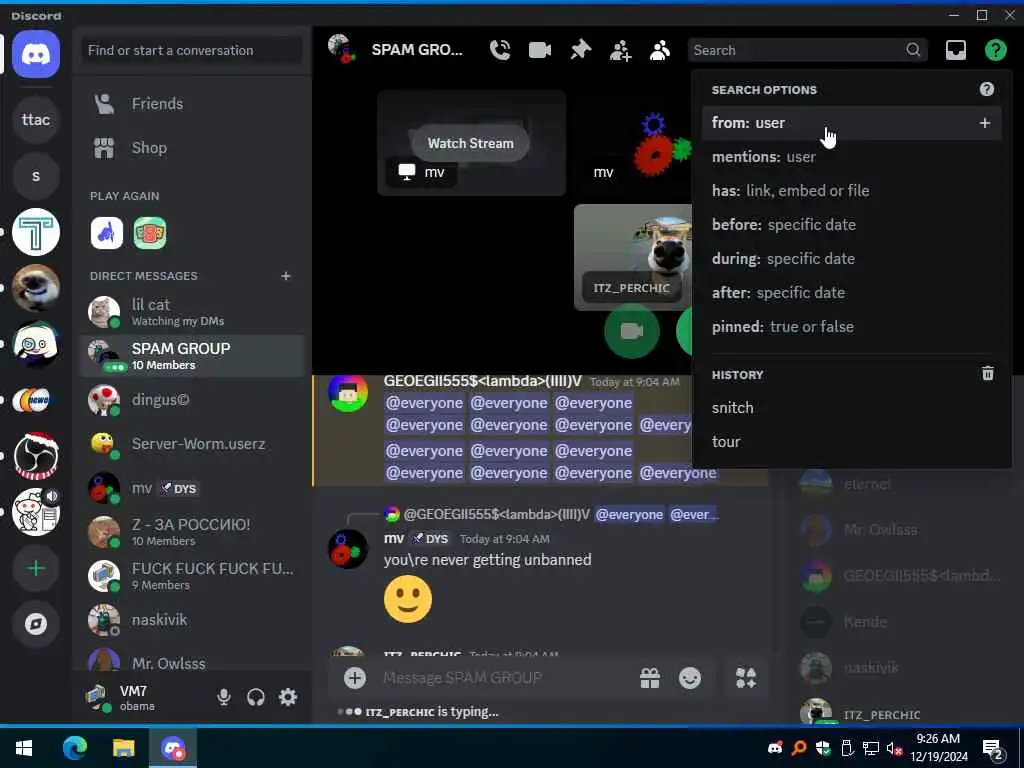Open Windows notification center icon
The image size is (1024, 768).
[992, 749]
